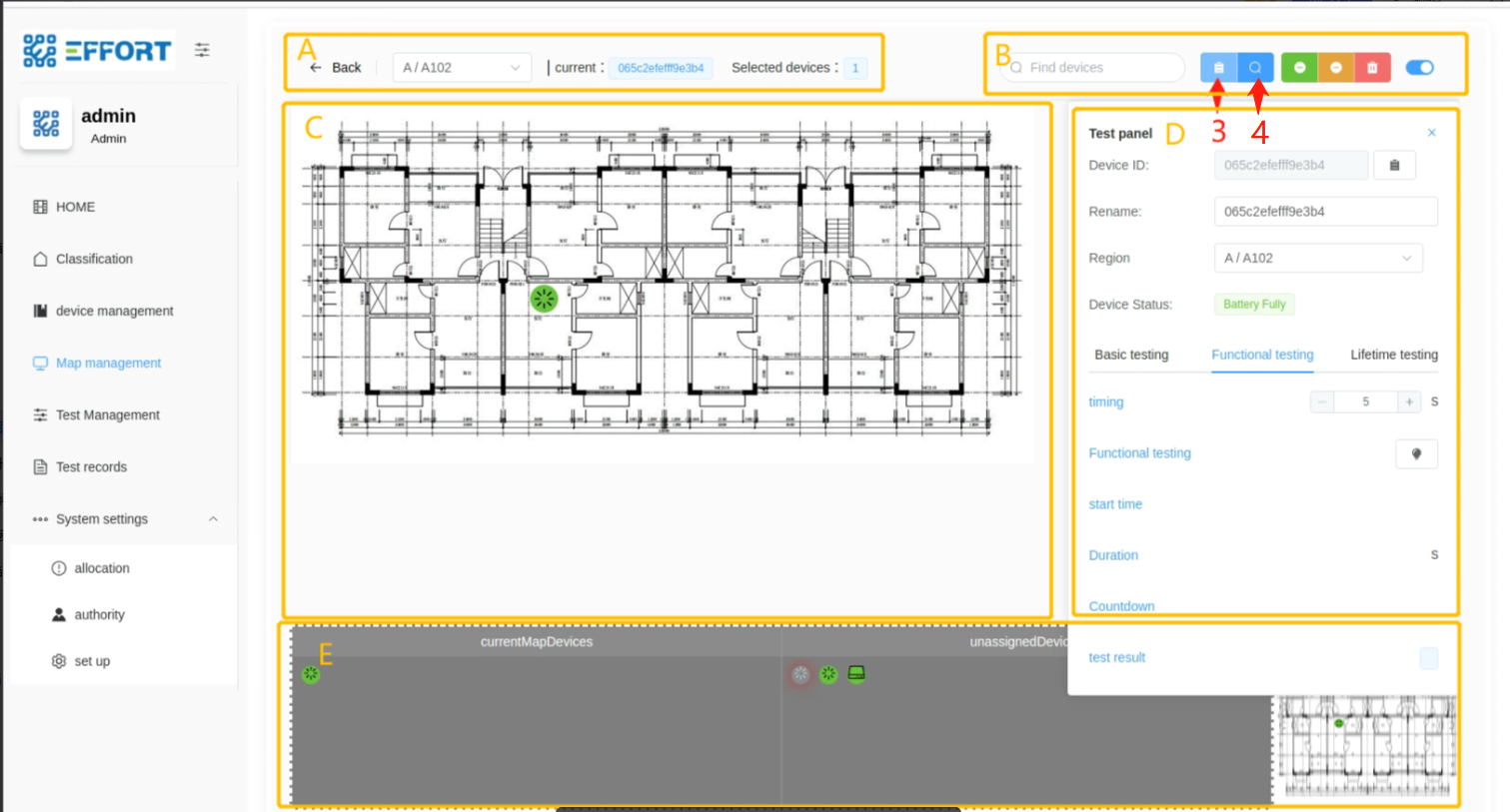Start Functional testing with bulb button

coord(1416,454)
